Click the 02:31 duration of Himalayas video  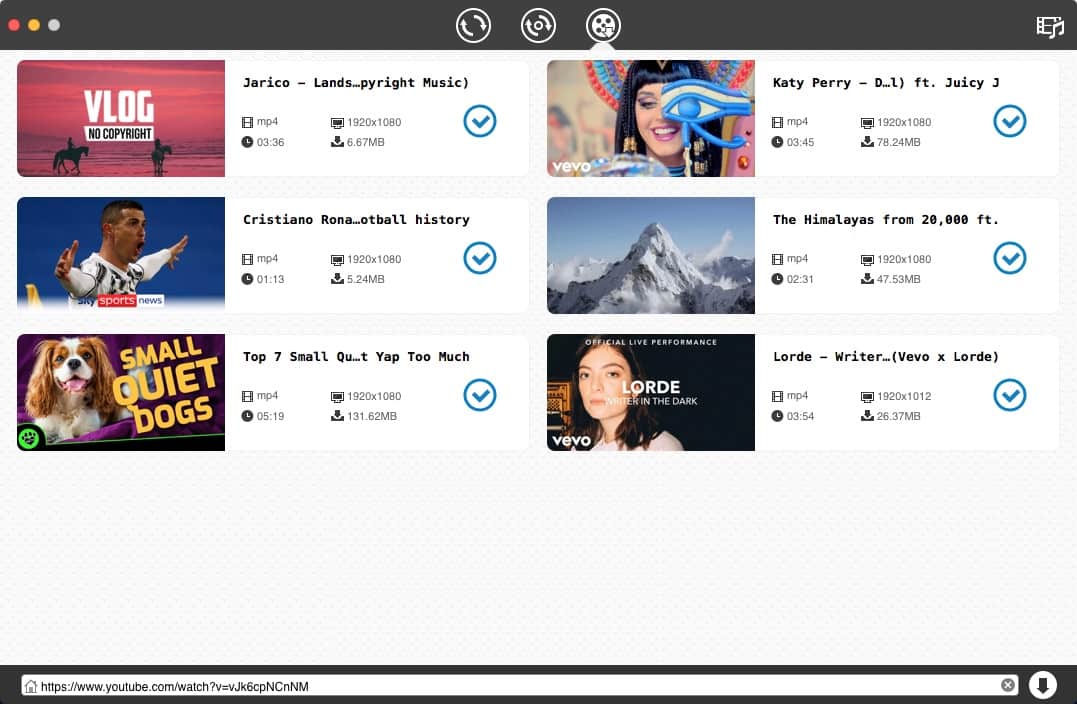point(800,279)
